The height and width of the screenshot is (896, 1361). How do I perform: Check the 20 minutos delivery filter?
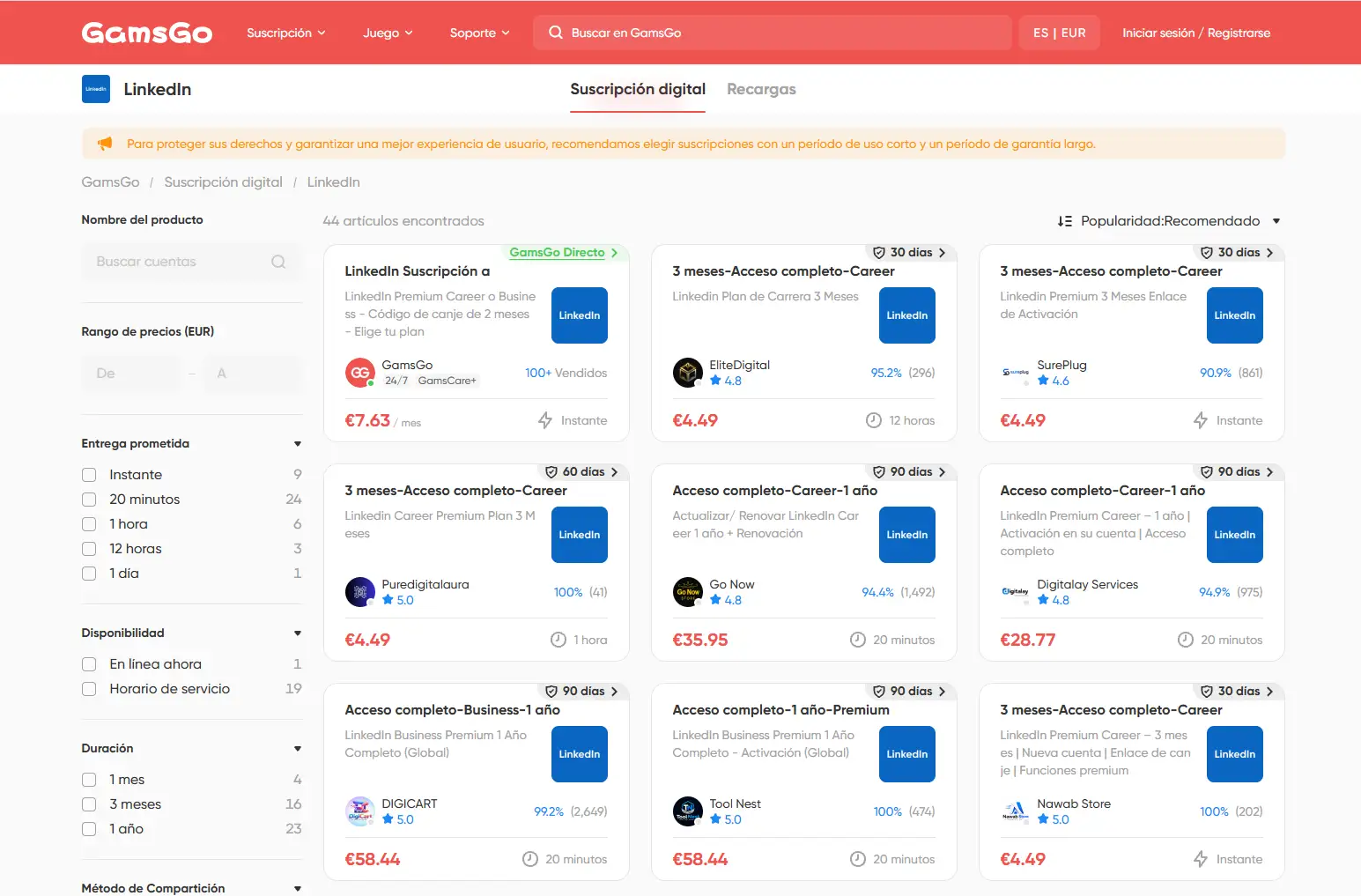(x=89, y=500)
